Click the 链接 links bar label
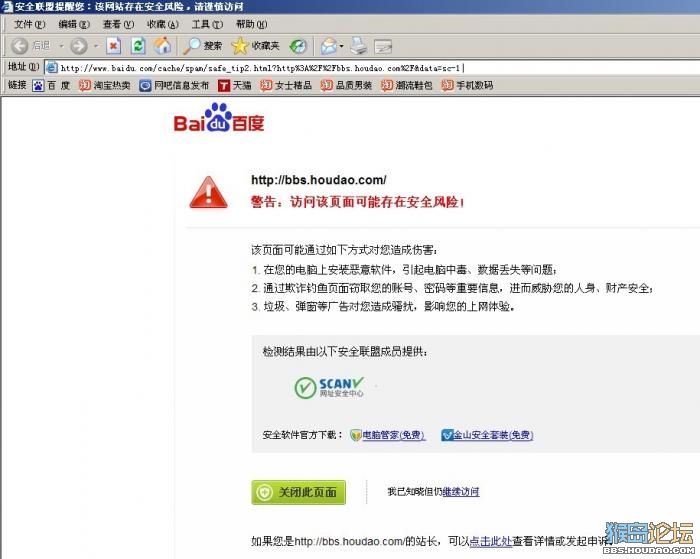Viewport: 700px width, 559px height. coord(17,84)
